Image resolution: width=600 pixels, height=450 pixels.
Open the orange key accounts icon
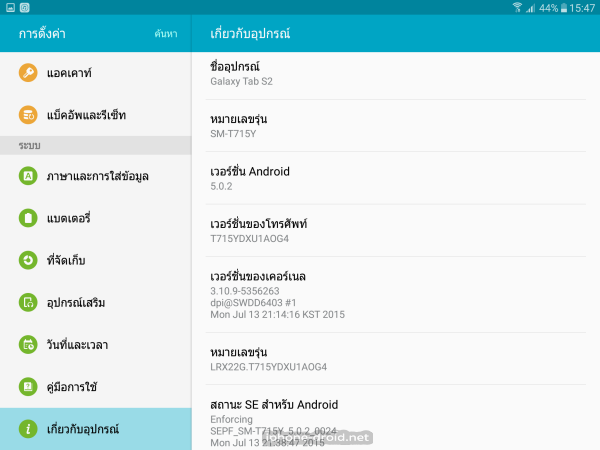[28, 73]
